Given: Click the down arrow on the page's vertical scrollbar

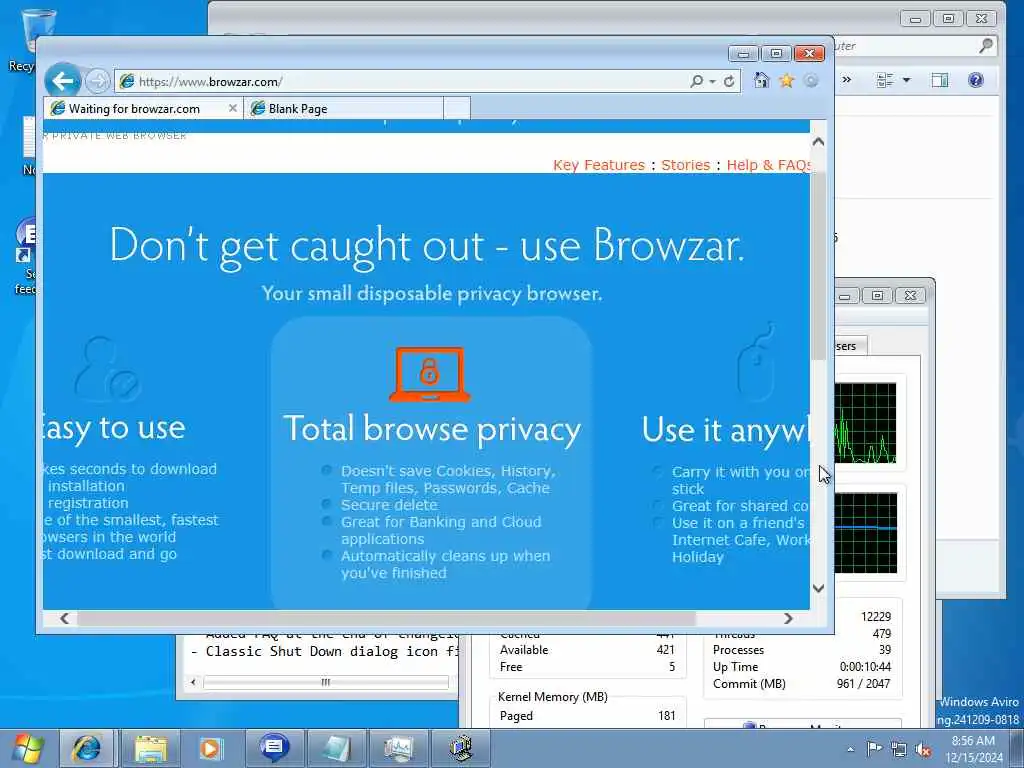Looking at the screenshot, I should [818, 588].
